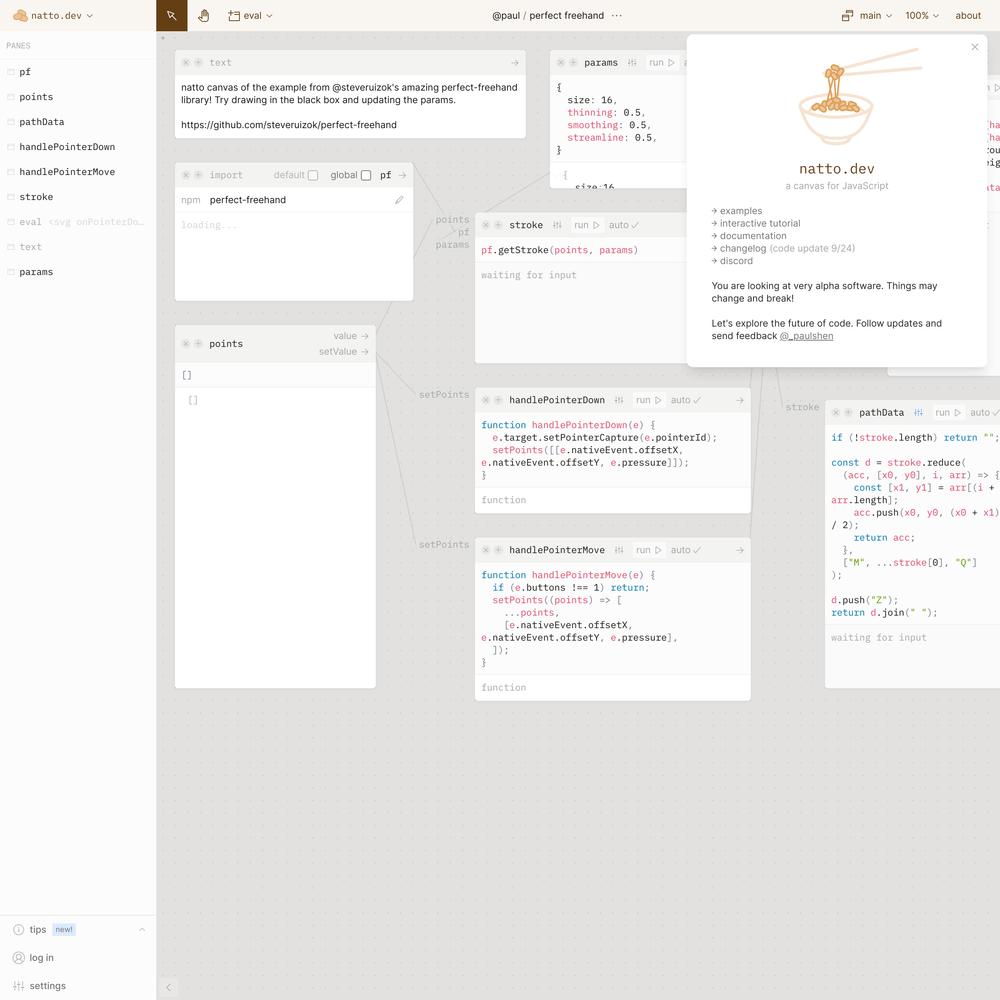Open the changelog link

click(742, 248)
